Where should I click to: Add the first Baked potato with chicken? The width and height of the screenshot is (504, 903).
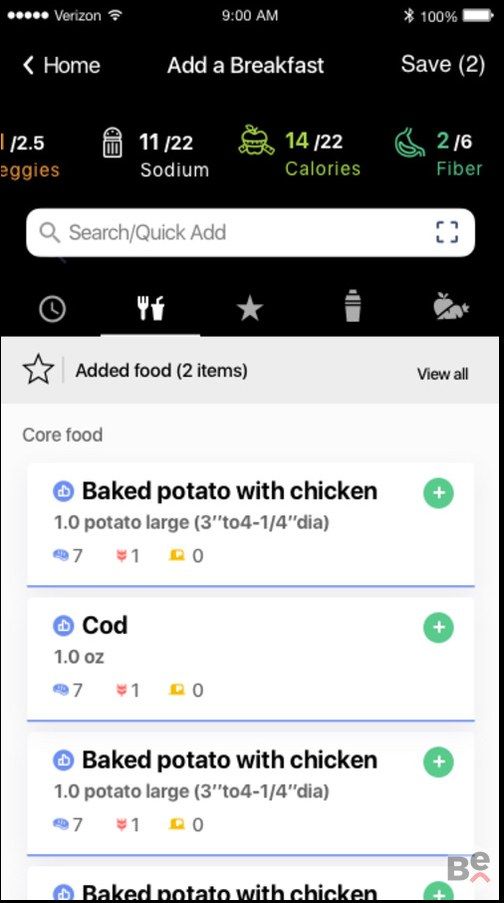click(x=439, y=493)
